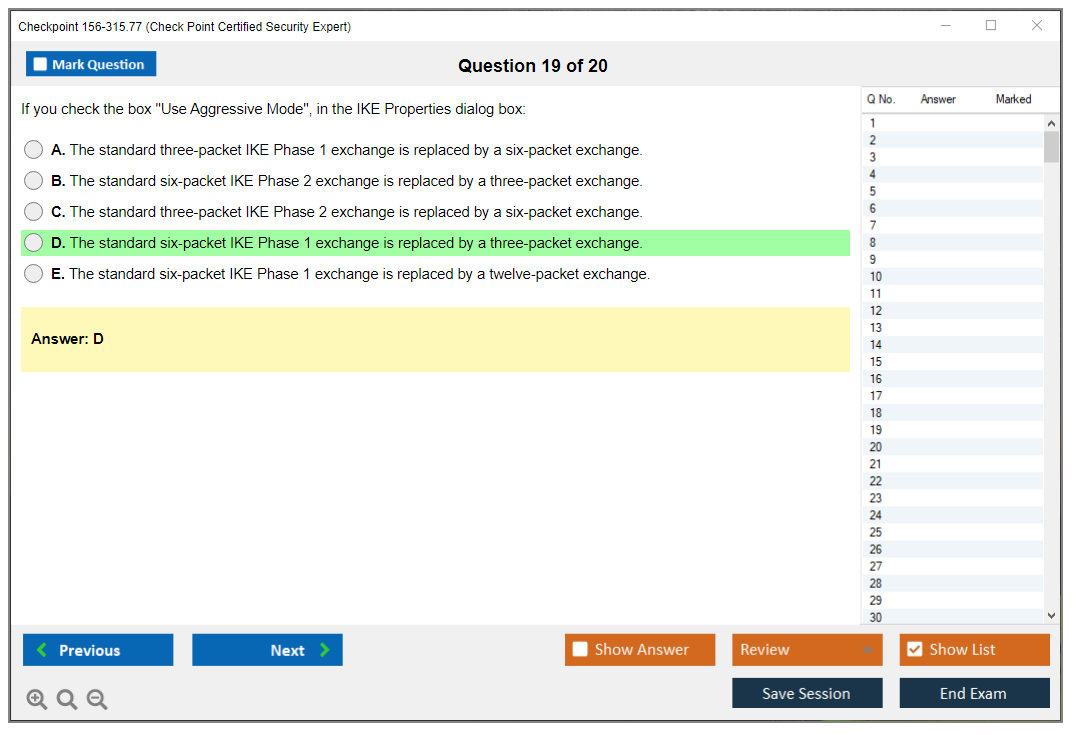This screenshot has width=1075, height=735.
Task: Click the Save Session button
Action: [x=806, y=693]
